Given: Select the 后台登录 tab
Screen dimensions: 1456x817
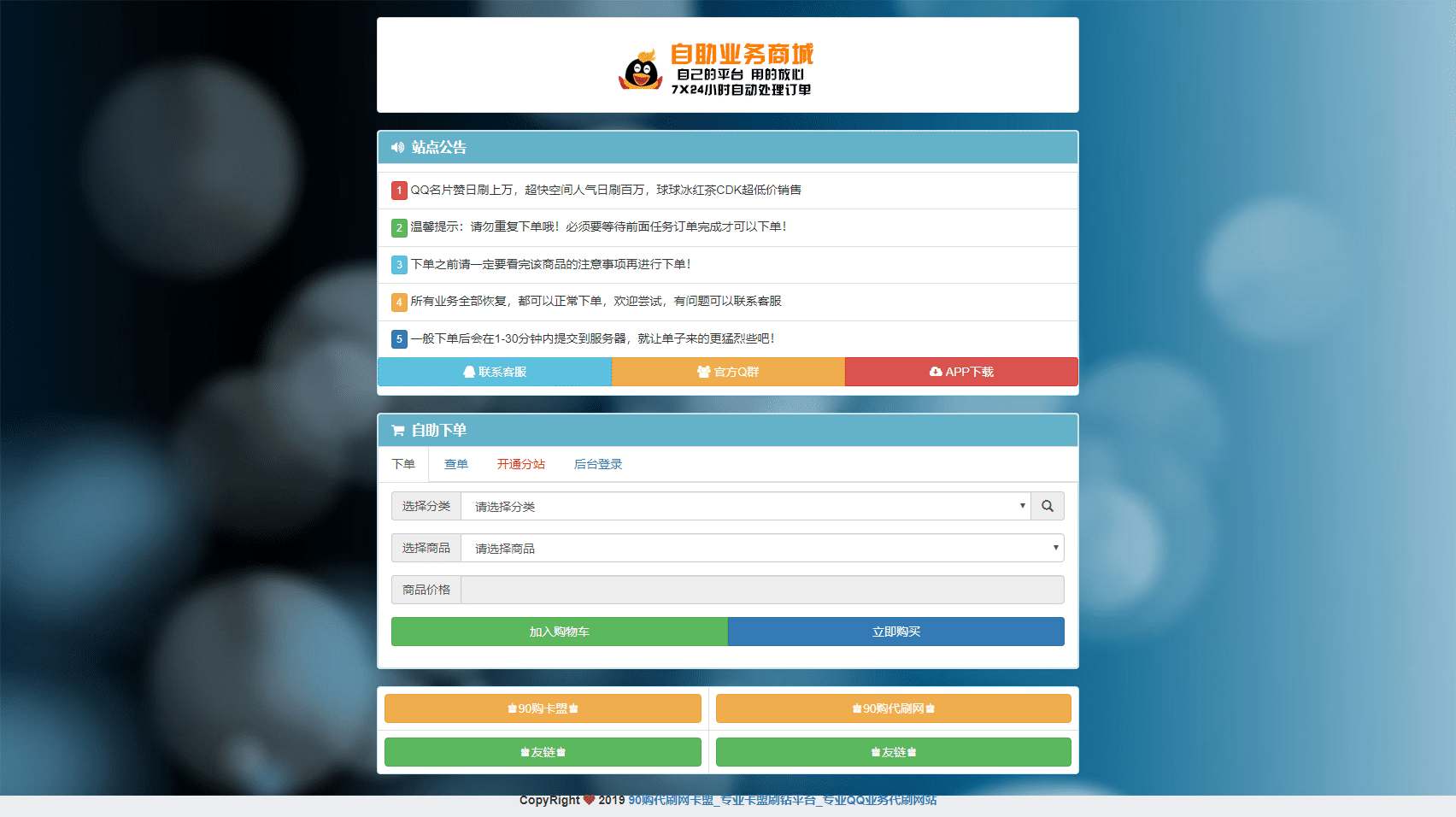Looking at the screenshot, I should pos(597,464).
